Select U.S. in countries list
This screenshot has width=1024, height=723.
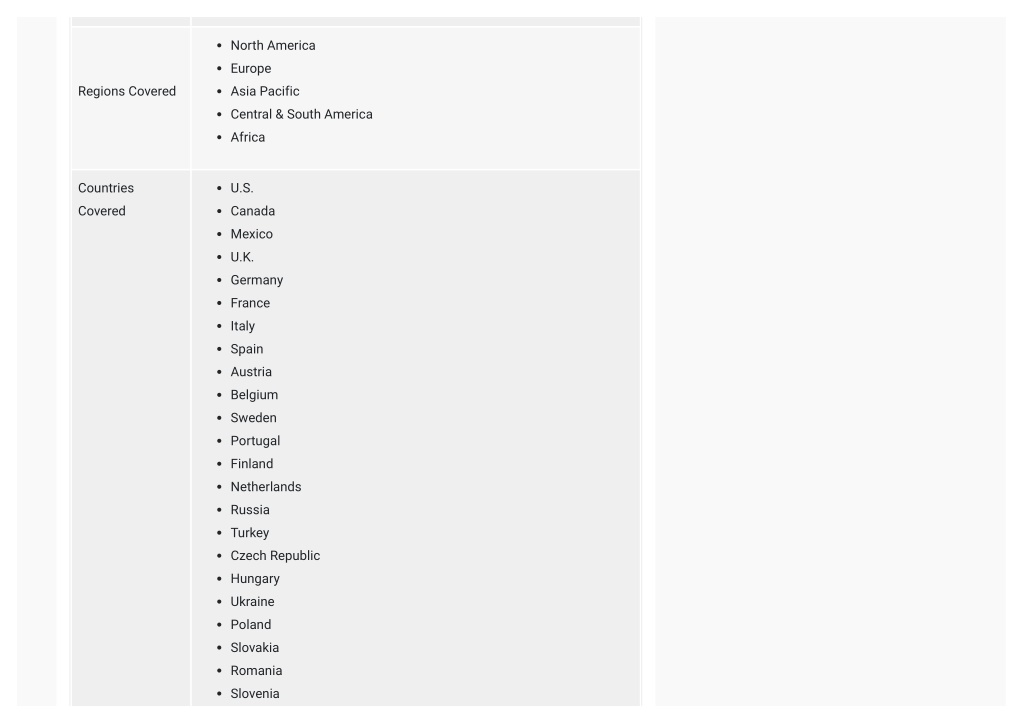[x=242, y=188]
